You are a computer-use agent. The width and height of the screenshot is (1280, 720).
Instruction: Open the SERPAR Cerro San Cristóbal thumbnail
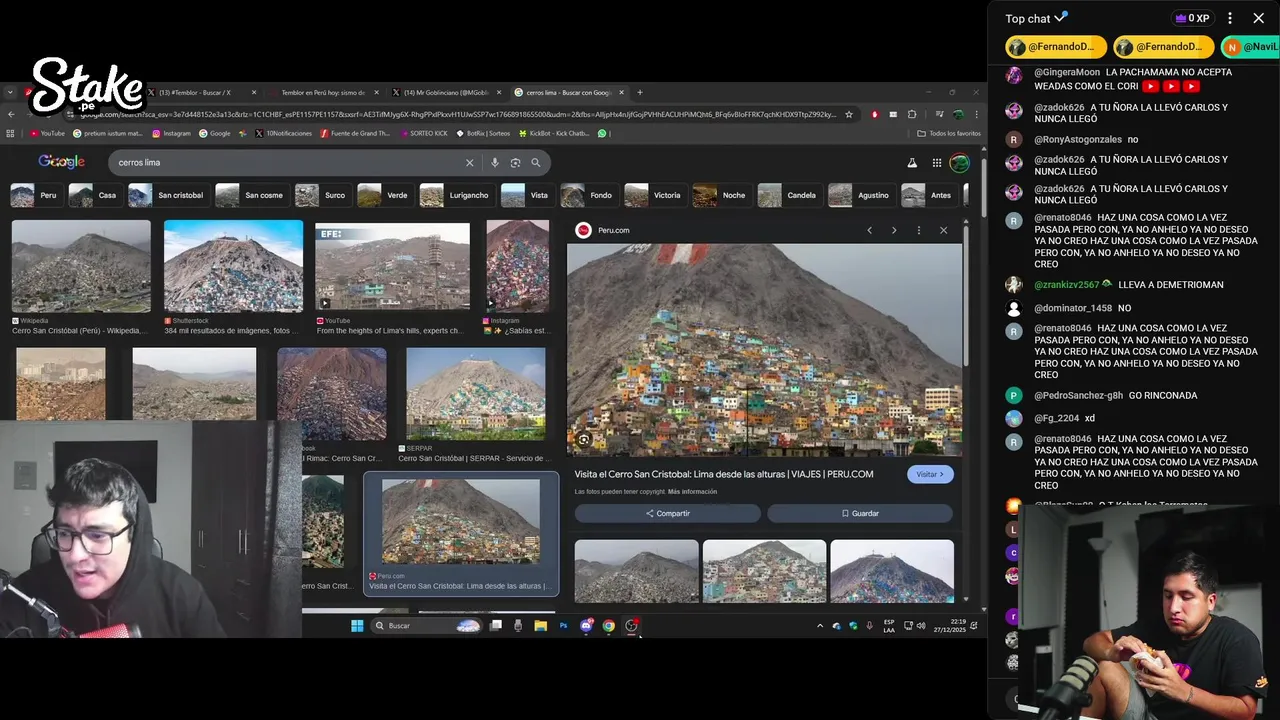pyautogui.click(x=476, y=394)
